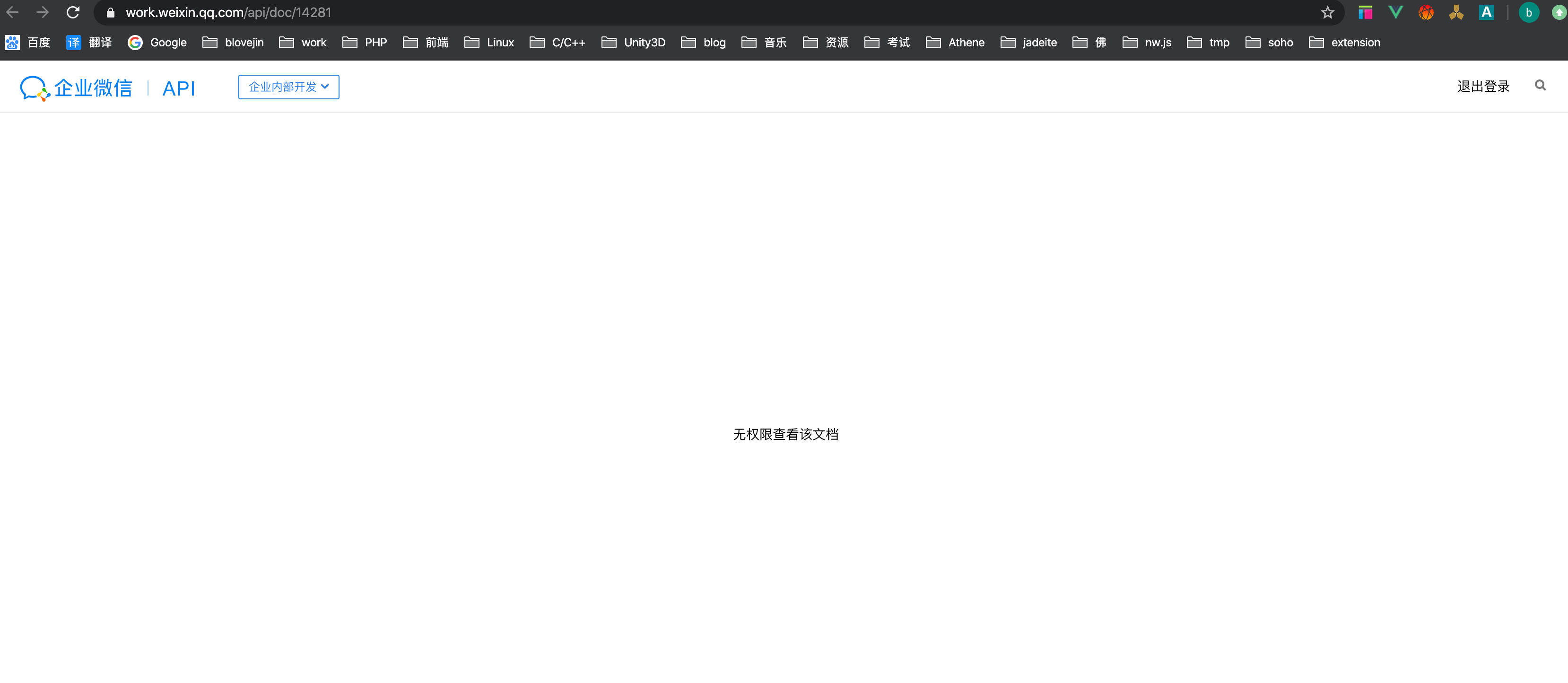Open the extension bookmarks folder
Image resolution: width=1568 pixels, height=683 pixels.
click(1344, 43)
